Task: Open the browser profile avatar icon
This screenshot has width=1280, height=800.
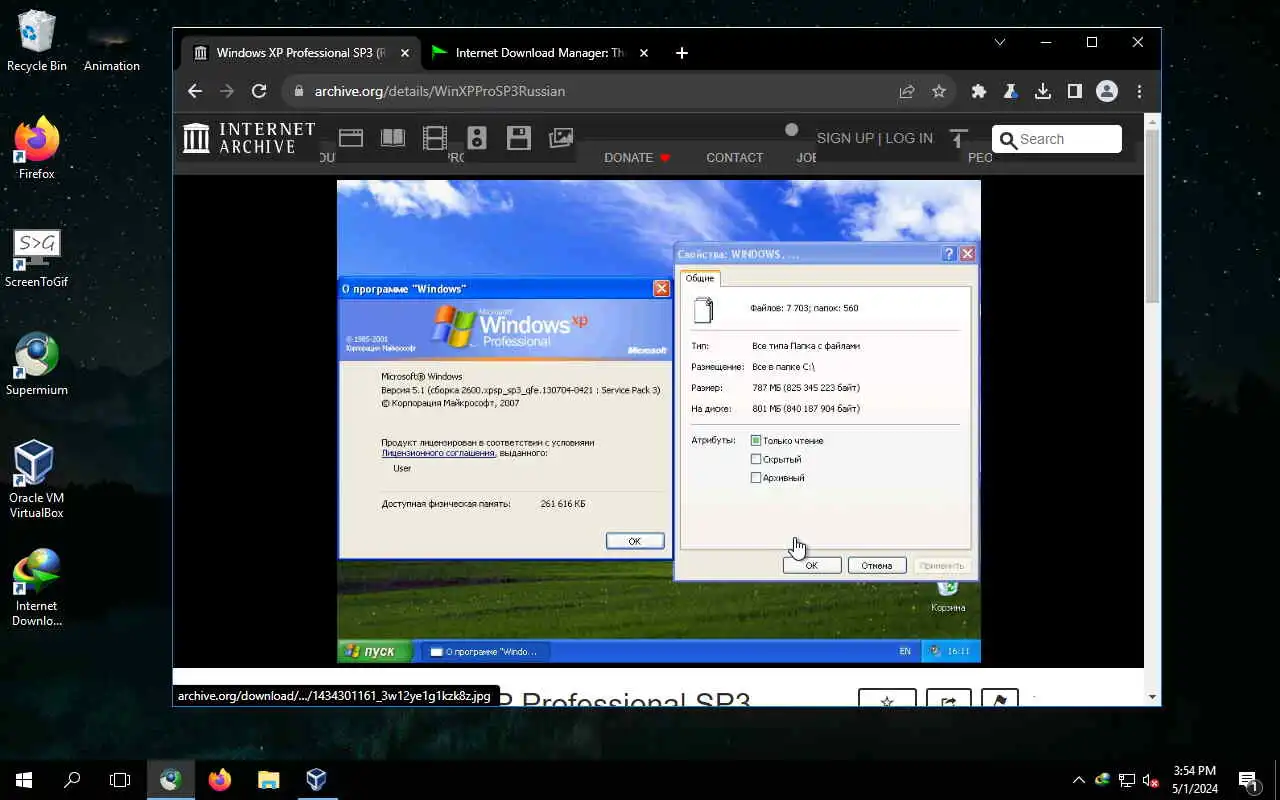Action: coord(1107,91)
